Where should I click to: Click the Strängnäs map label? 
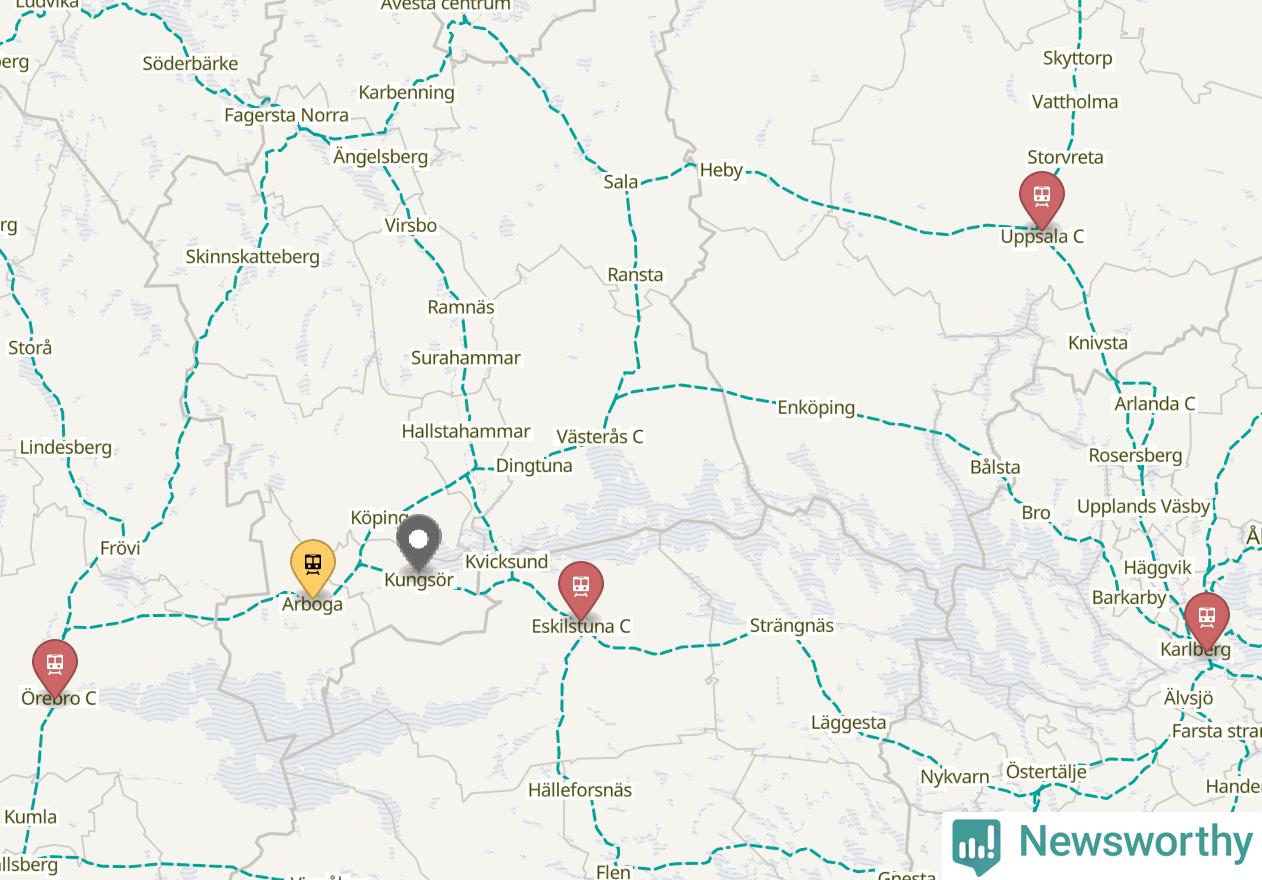792,625
